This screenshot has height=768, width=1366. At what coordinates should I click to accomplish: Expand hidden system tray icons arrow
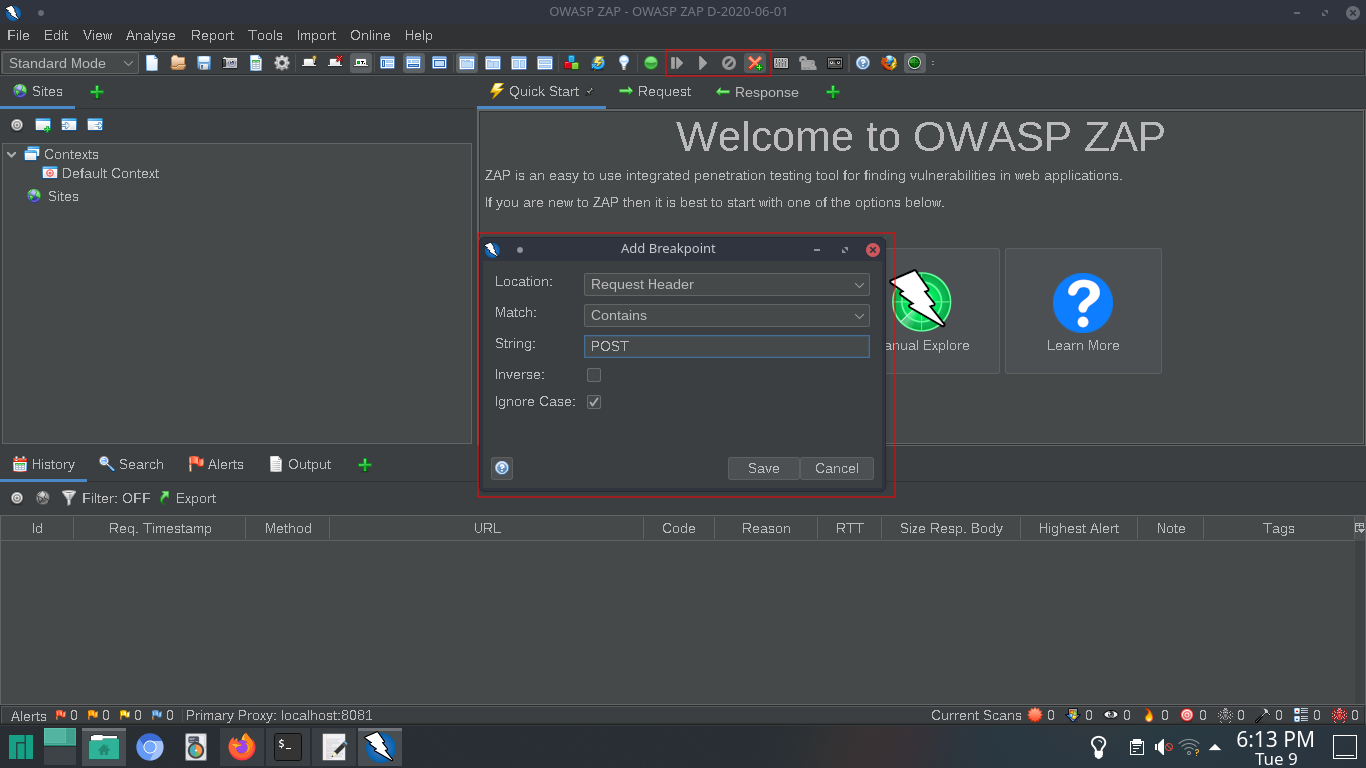(x=1215, y=747)
